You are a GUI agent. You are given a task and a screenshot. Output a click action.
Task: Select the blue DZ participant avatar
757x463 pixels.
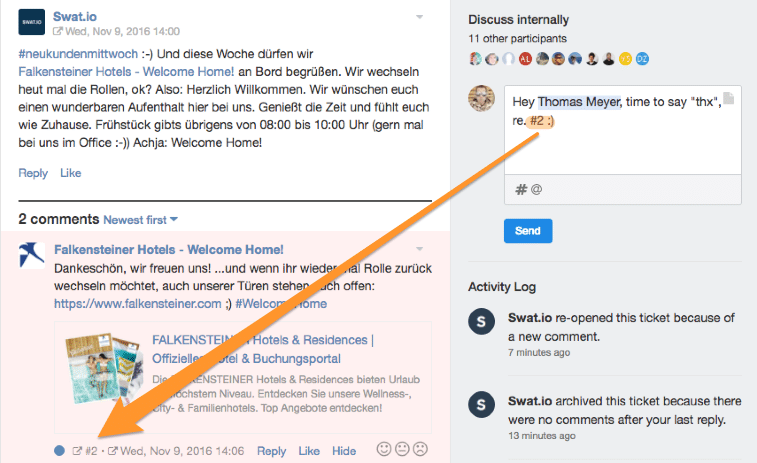642,59
